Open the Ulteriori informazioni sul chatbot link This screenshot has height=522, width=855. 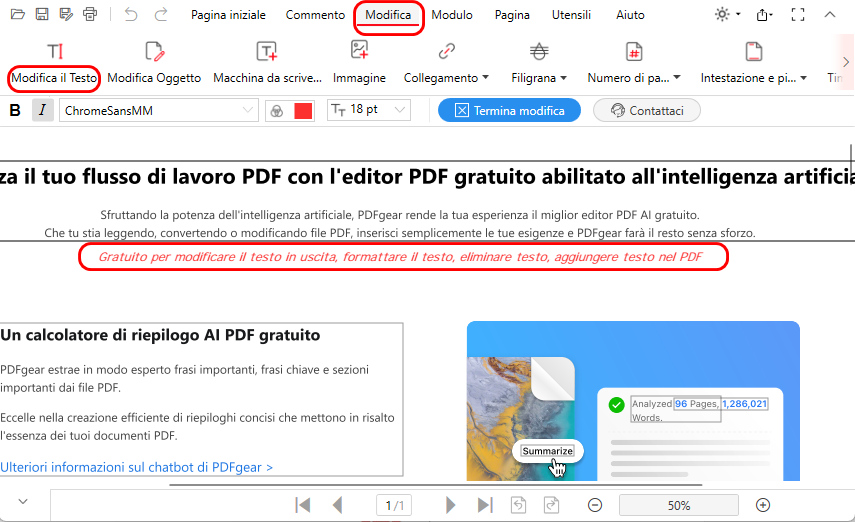pos(136,467)
